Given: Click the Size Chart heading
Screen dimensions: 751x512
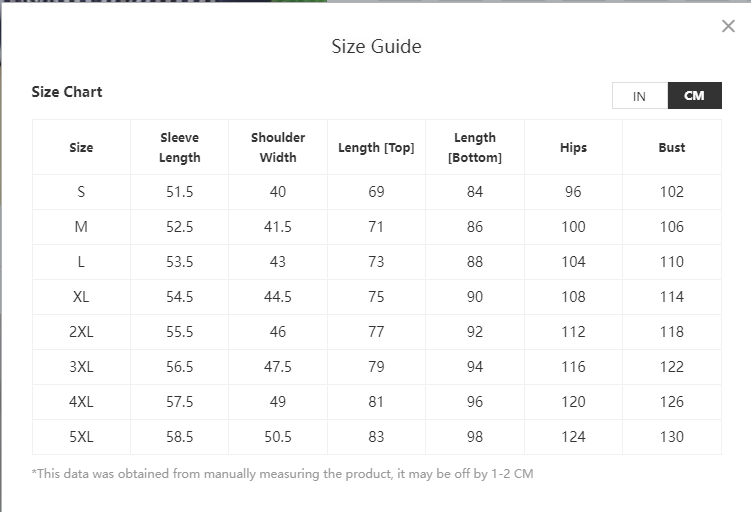Looking at the screenshot, I should point(67,92).
